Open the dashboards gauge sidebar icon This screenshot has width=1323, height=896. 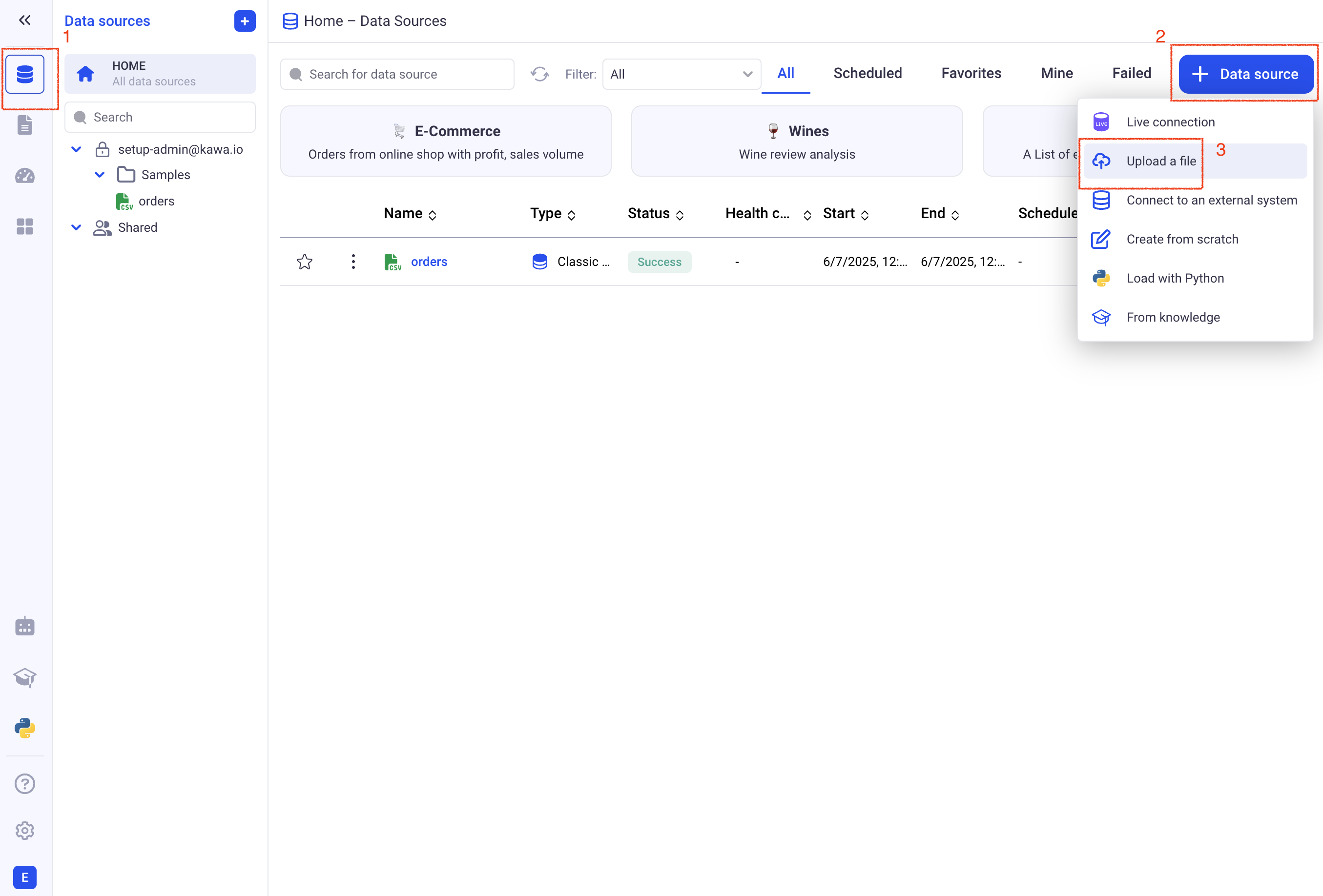pyautogui.click(x=24, y=176)
